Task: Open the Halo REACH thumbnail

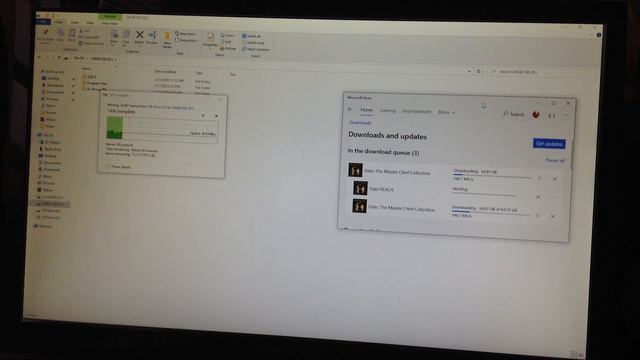Action: tap(360, 188)
